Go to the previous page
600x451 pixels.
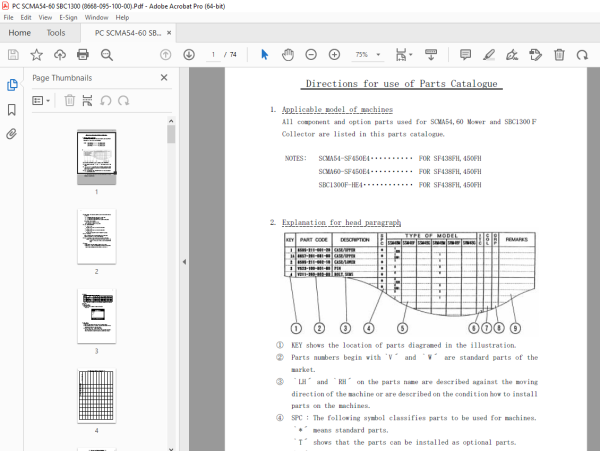(x=165, y=55)
